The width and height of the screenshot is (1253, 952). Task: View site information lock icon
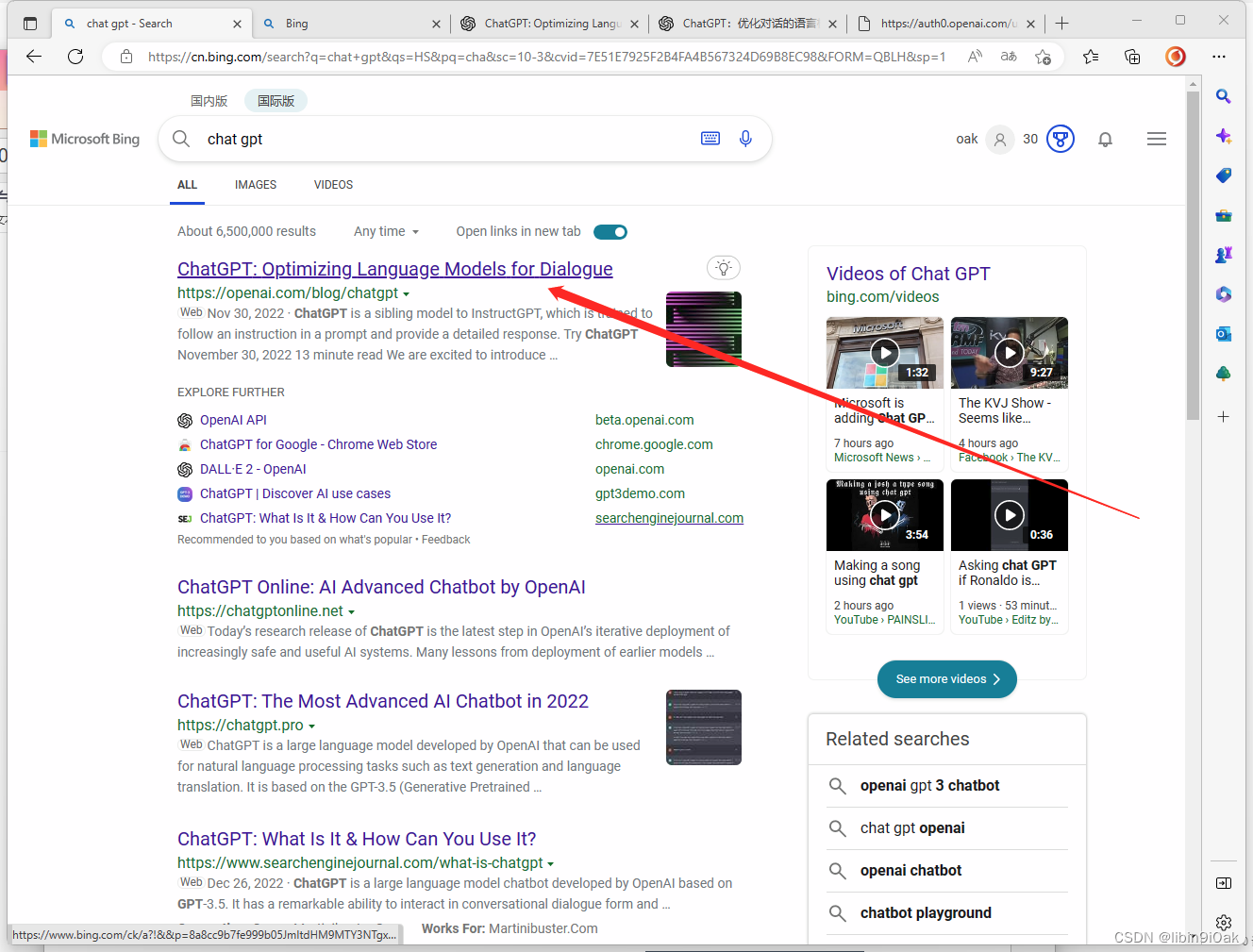pos(126,57)
